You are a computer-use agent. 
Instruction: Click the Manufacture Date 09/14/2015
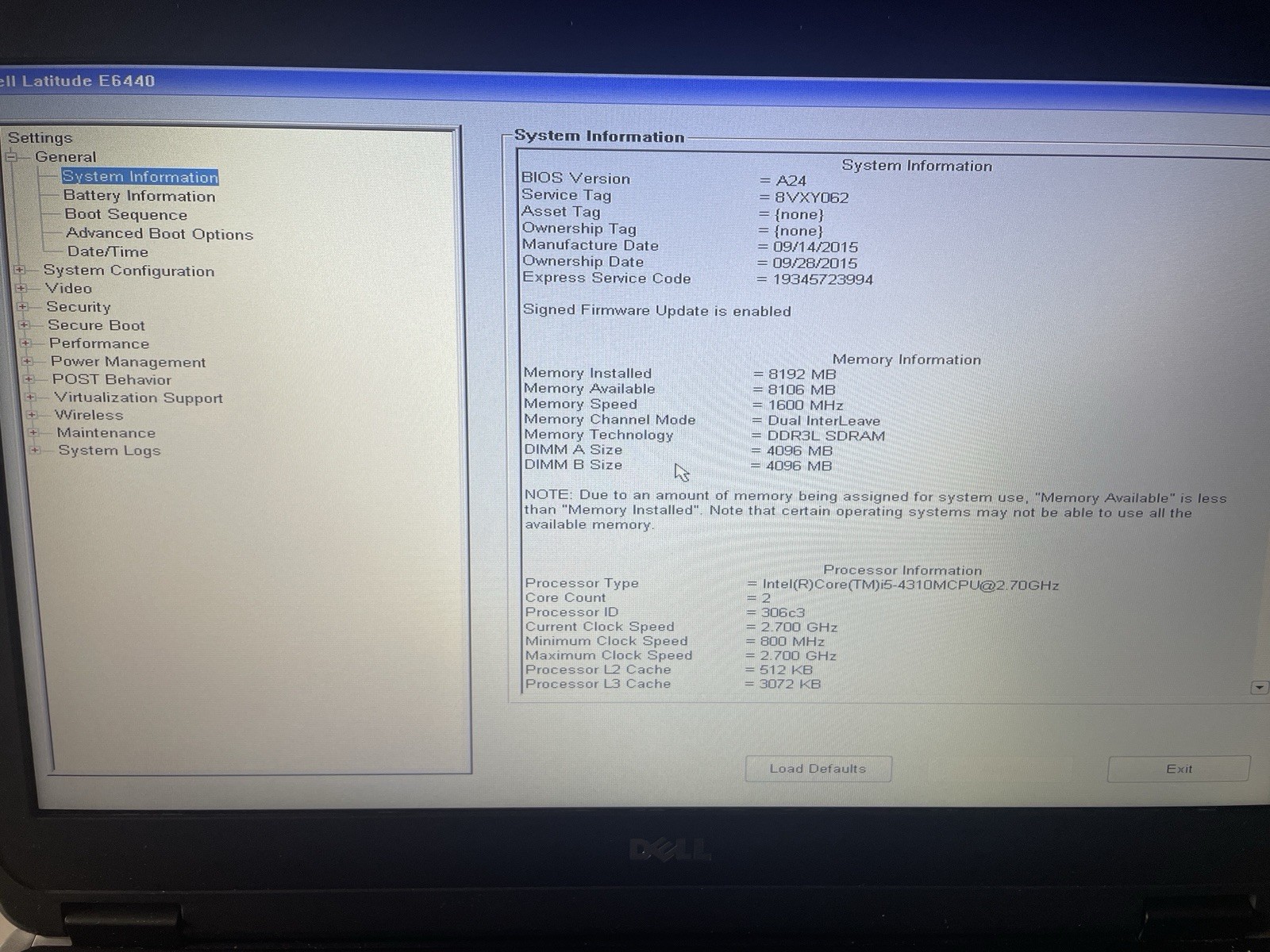tap(815, 247)
